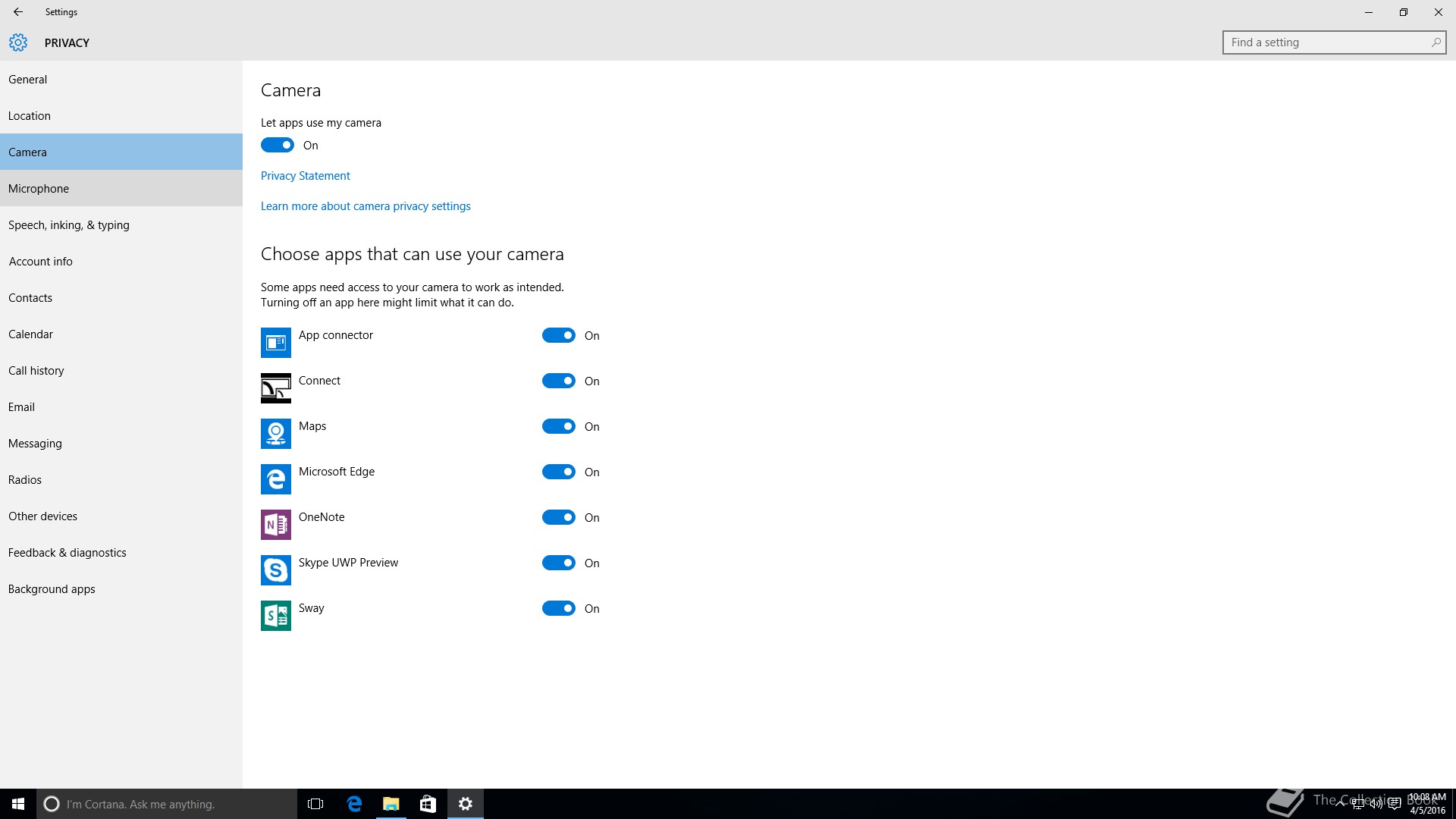Click the OneNote app icon
Screen dimensions: 1456x819
click(x=276, y=525)
